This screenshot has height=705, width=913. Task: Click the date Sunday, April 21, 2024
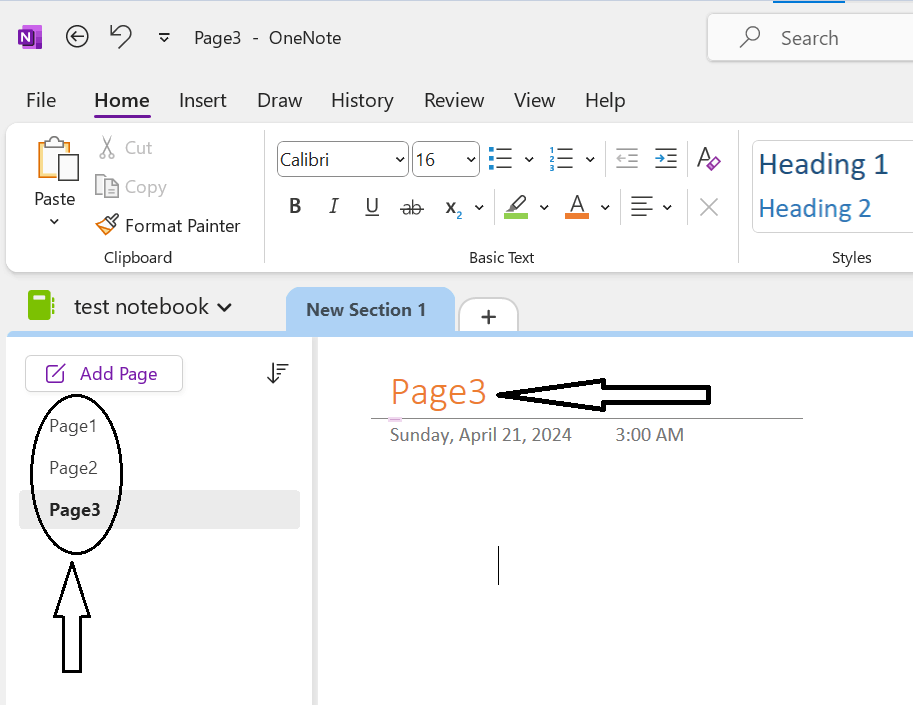(x=480, y=435)
